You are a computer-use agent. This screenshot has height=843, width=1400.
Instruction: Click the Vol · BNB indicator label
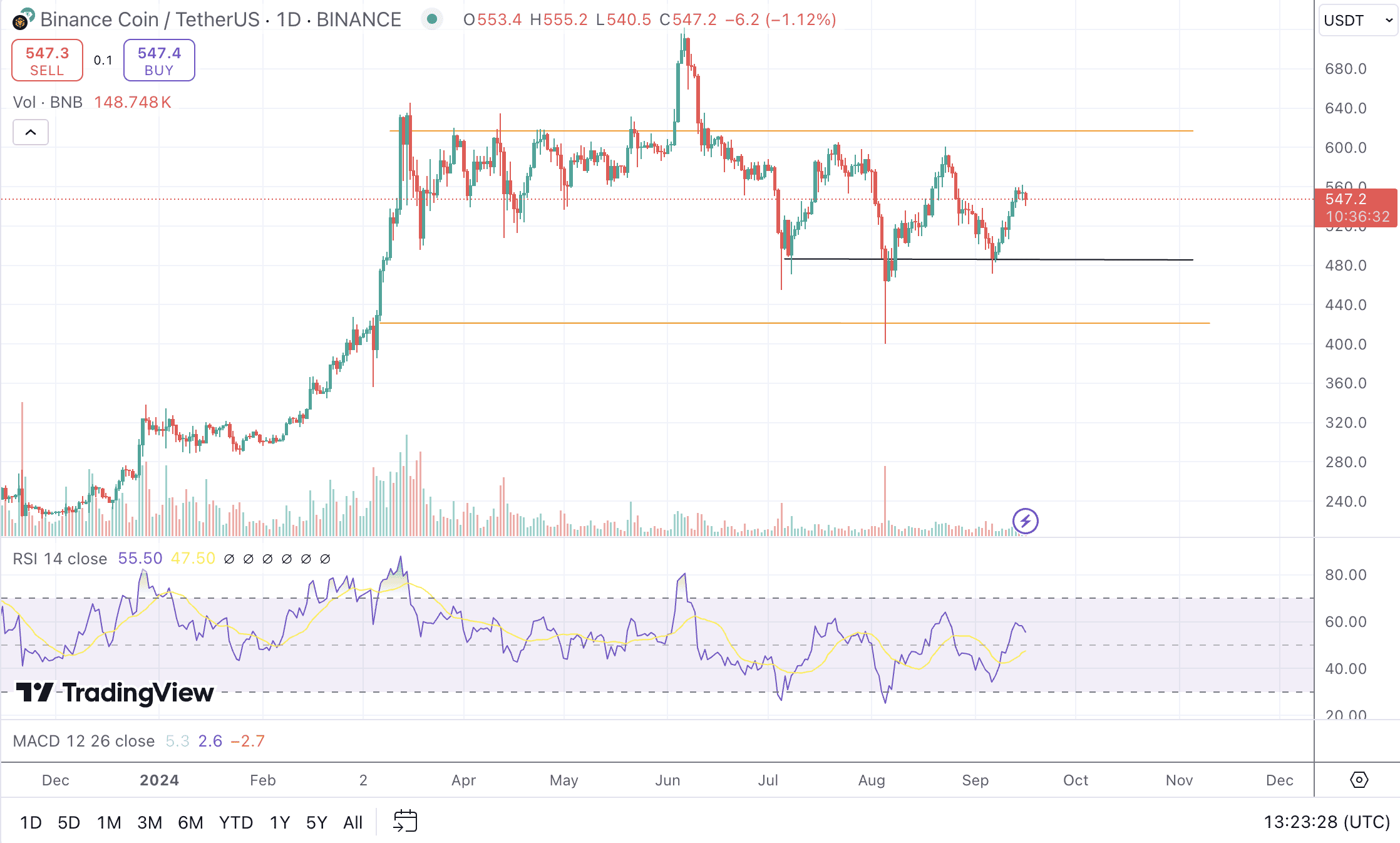48,102
